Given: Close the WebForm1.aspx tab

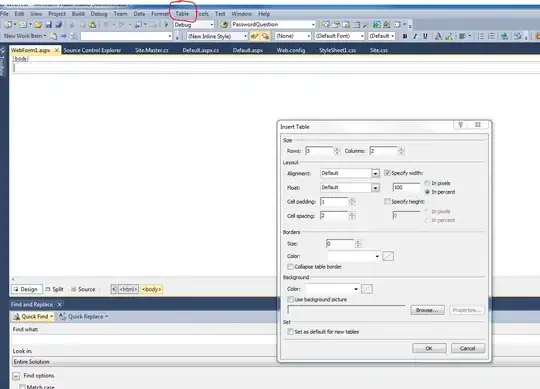Looking at the screenshot, I should coord(56,50).
